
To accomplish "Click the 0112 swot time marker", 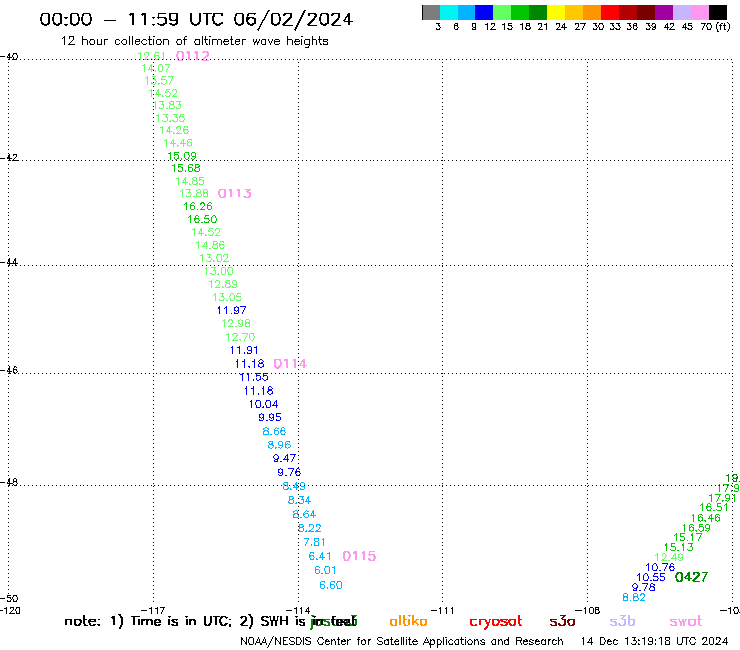I will pos(193,56).
